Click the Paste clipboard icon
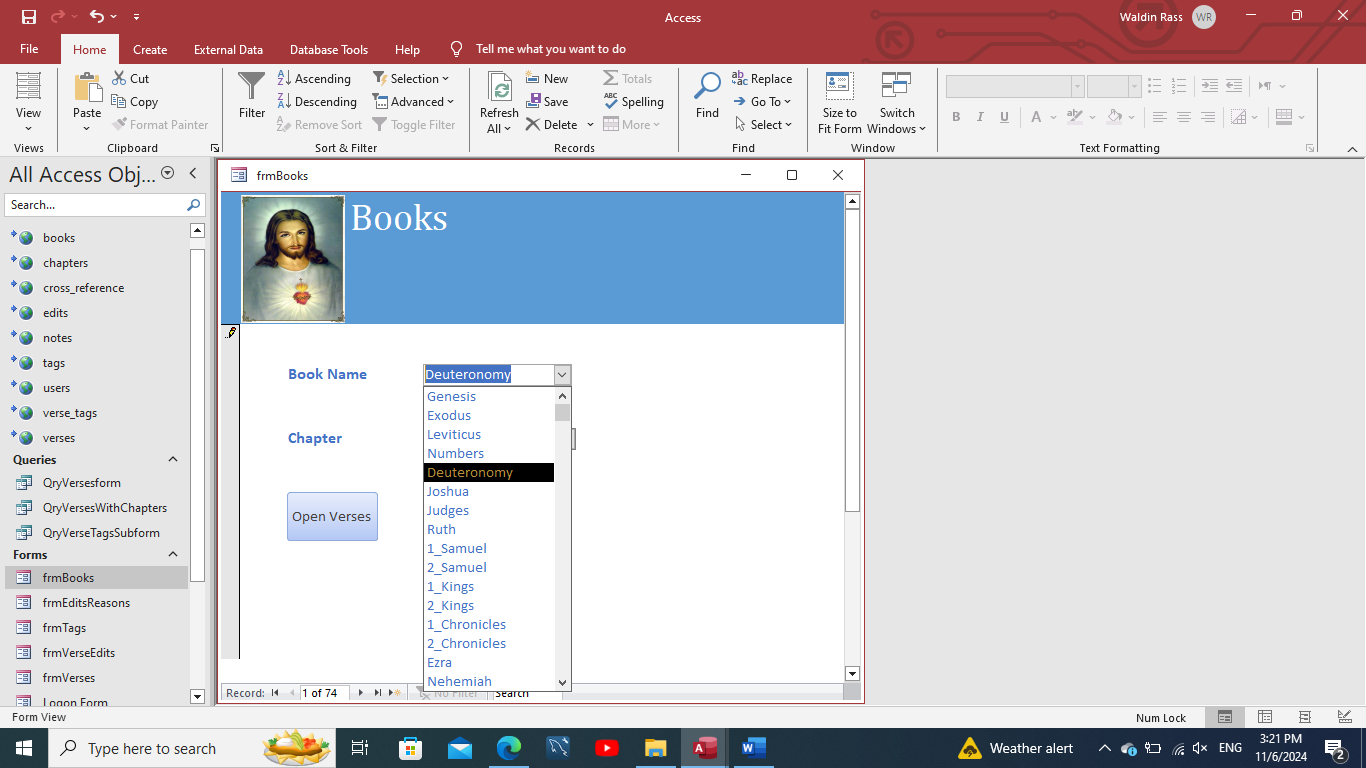This screenshot has height=768, width=1366. (87, 88)
